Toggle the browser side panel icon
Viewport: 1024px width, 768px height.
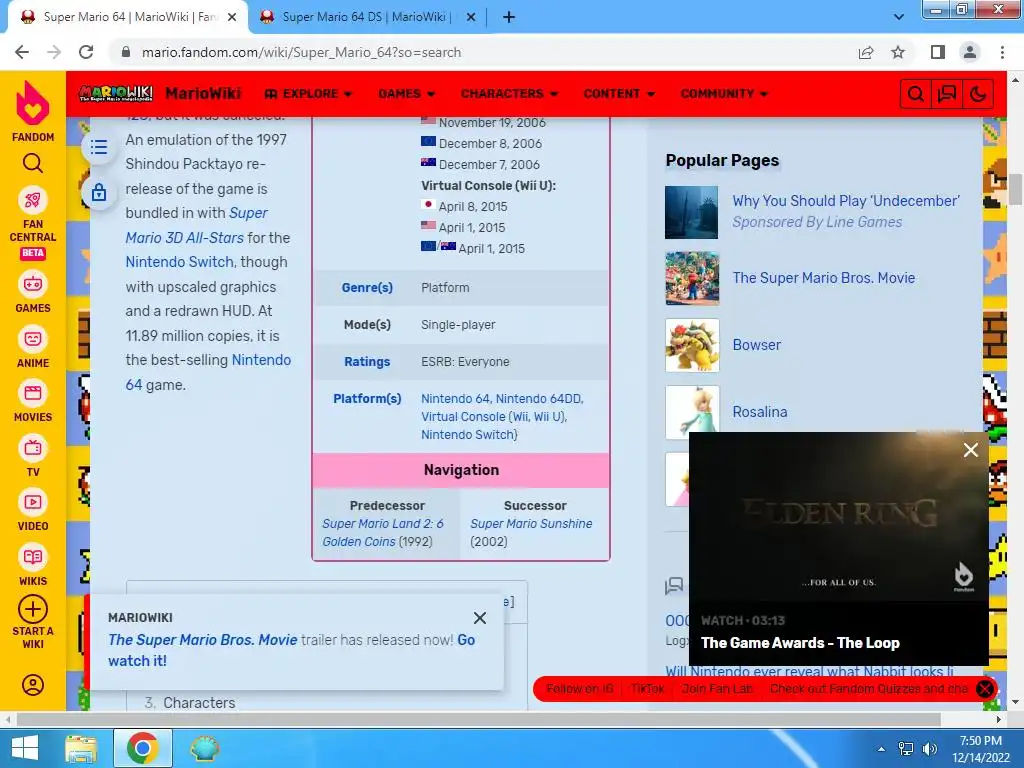point(938,52)
